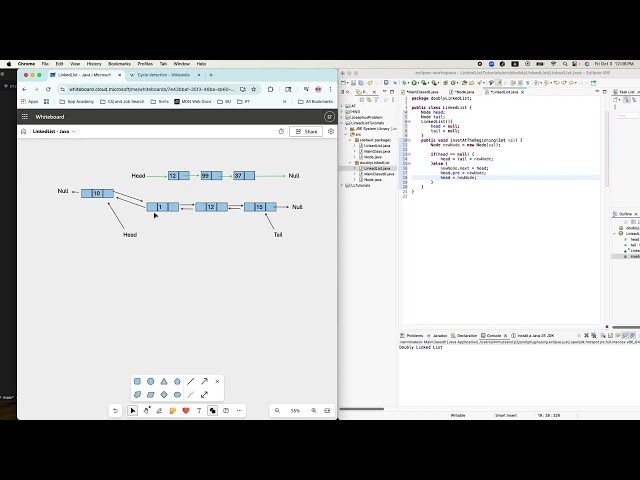The width and height of the screenshot is (640, 480).
Task: Open the App Academy bookmark folder
Action: 77,101
